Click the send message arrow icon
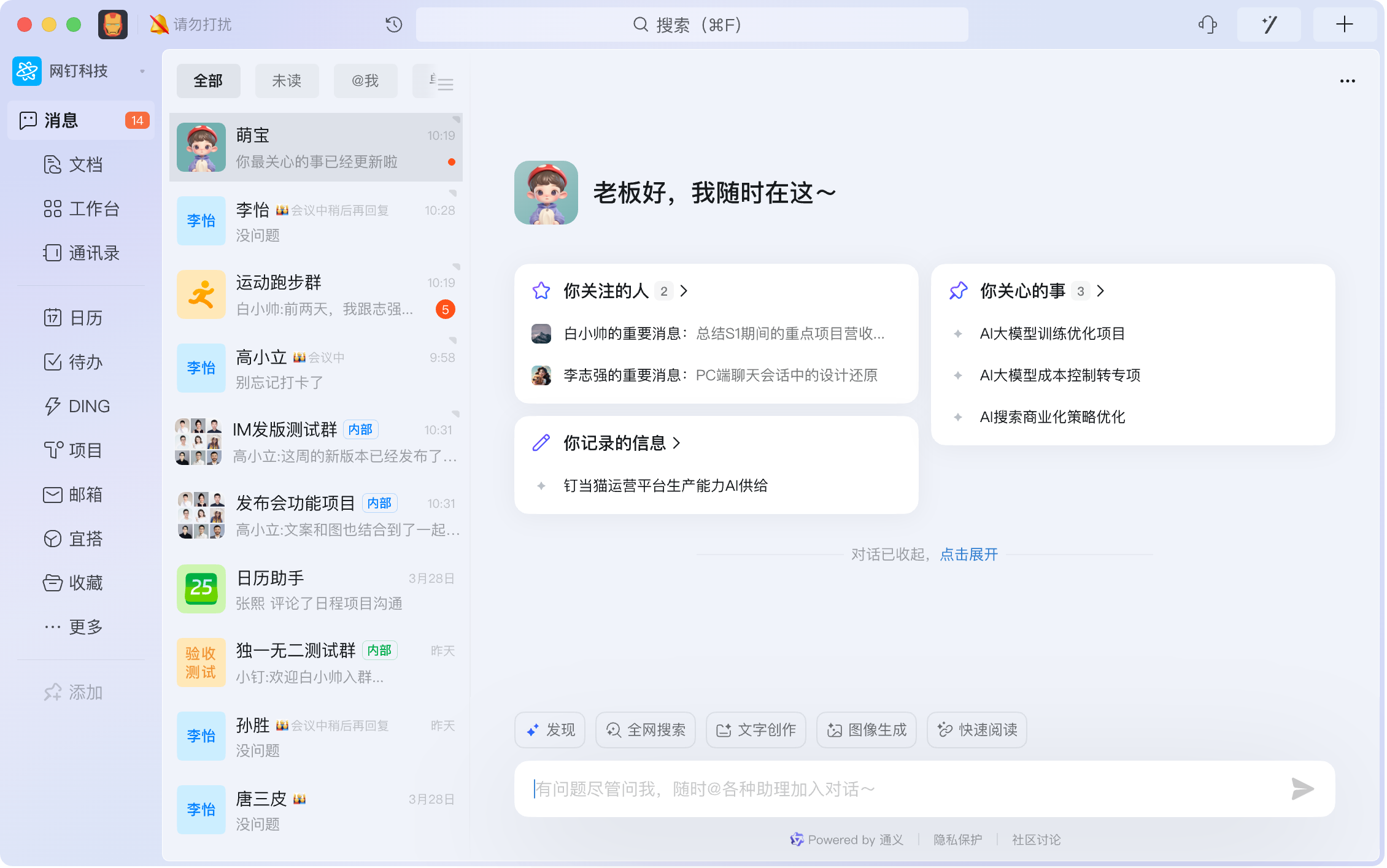1387x868 pixels. tap(1302, 789)
